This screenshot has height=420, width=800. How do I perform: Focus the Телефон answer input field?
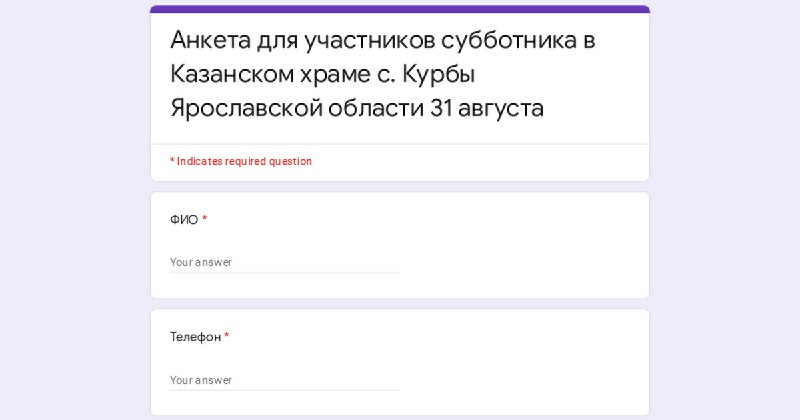[285, 380]
